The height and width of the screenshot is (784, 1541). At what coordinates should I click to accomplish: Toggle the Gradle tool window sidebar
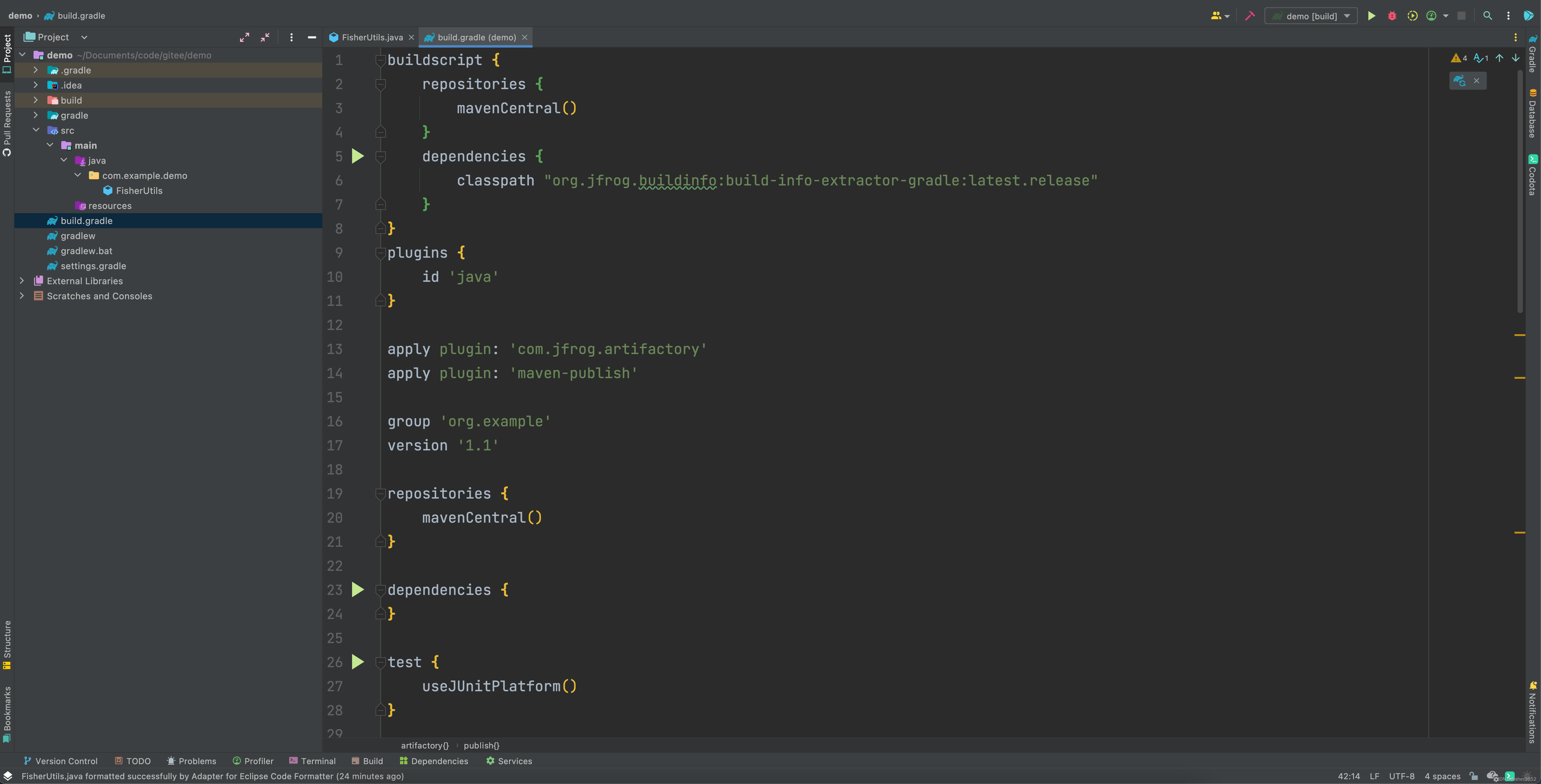pyautogui.click(x=1533, y=54)
